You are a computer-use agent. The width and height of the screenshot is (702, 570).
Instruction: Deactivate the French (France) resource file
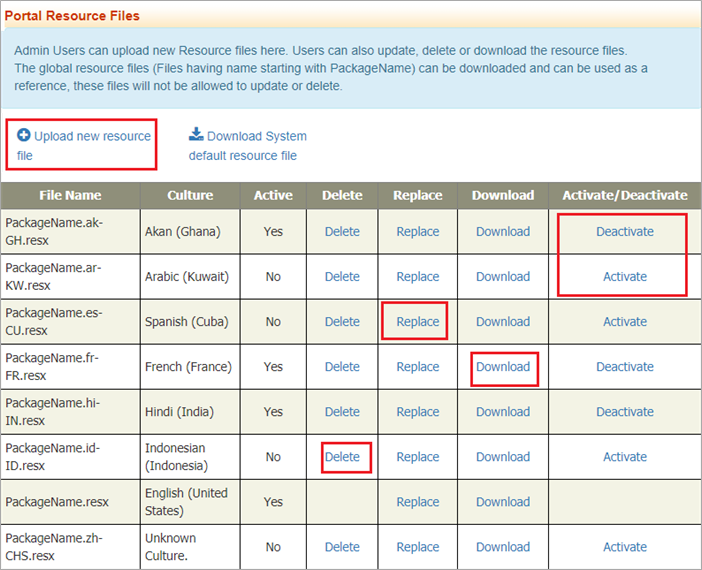[624, 366]
